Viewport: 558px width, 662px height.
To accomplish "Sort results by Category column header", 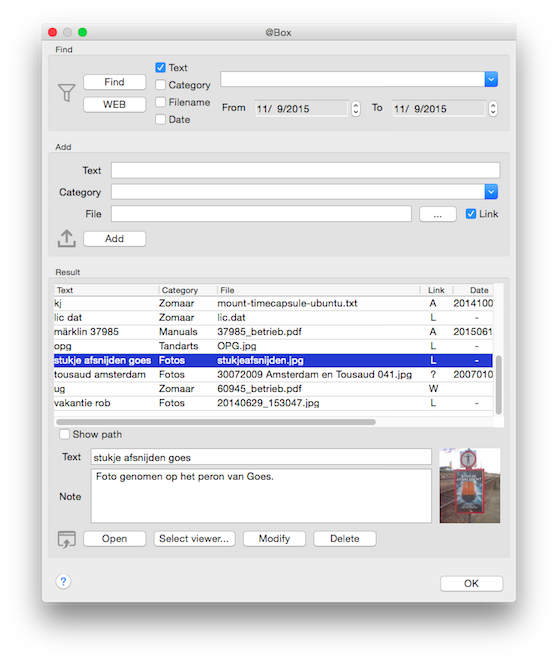I will tap(180, 290).
